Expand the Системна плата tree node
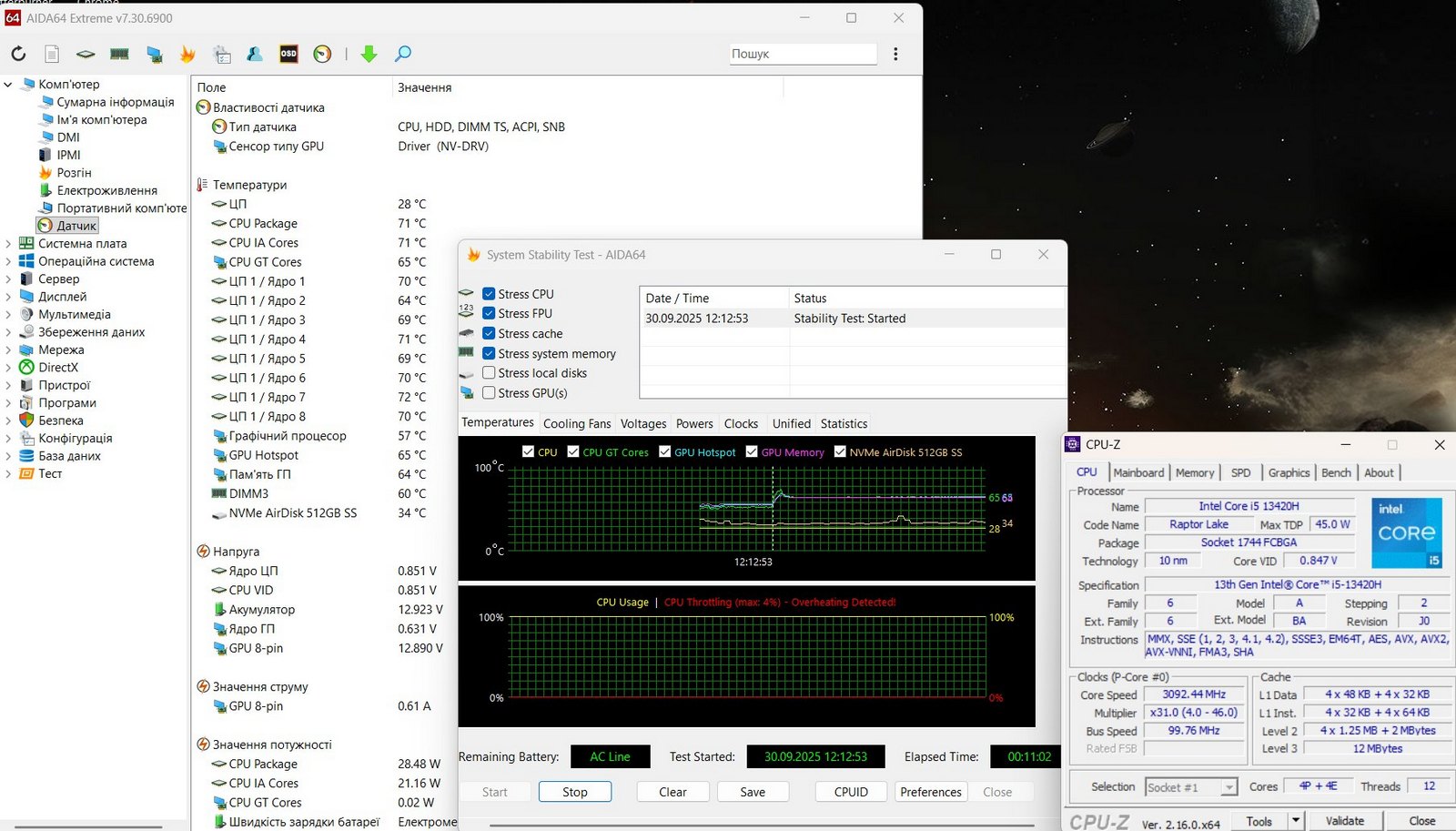The width and height of the screenshot is (1456, 831). [8, 244]
